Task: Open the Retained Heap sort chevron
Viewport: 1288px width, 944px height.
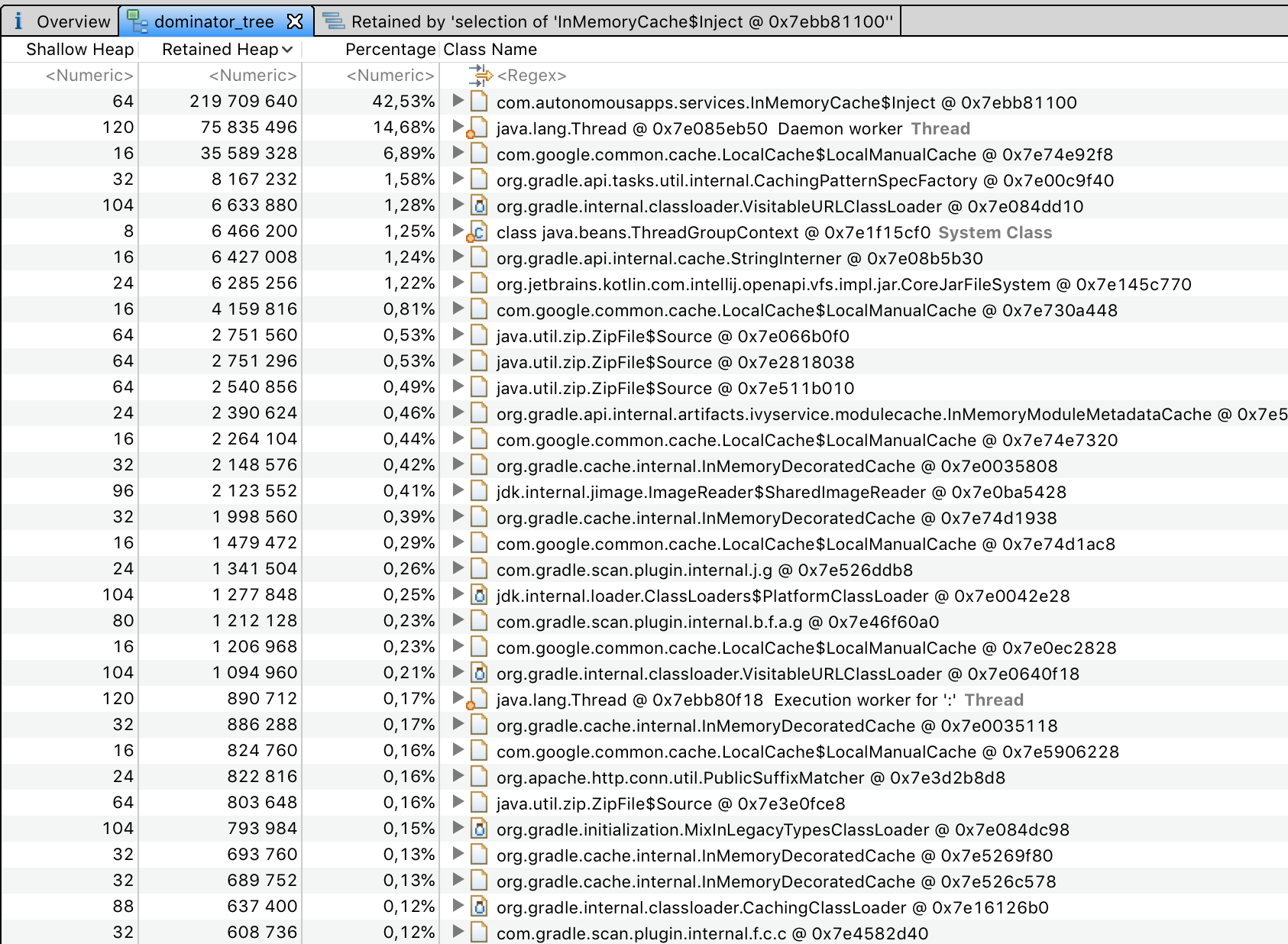Action: click(x=286, y=49)
